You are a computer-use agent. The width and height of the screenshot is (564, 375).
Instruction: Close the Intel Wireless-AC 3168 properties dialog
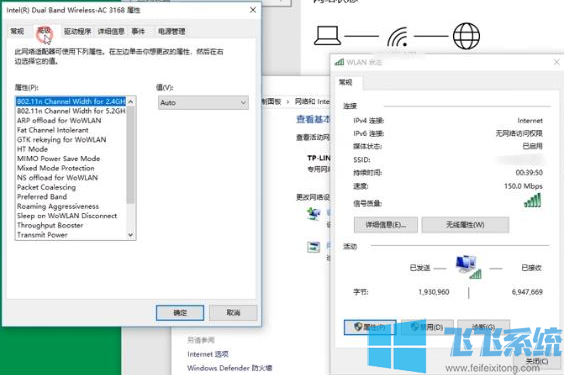[253, 10]
